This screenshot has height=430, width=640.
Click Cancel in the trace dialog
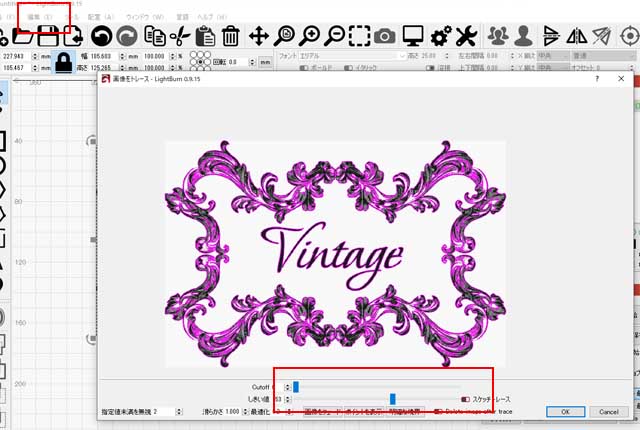609,412
